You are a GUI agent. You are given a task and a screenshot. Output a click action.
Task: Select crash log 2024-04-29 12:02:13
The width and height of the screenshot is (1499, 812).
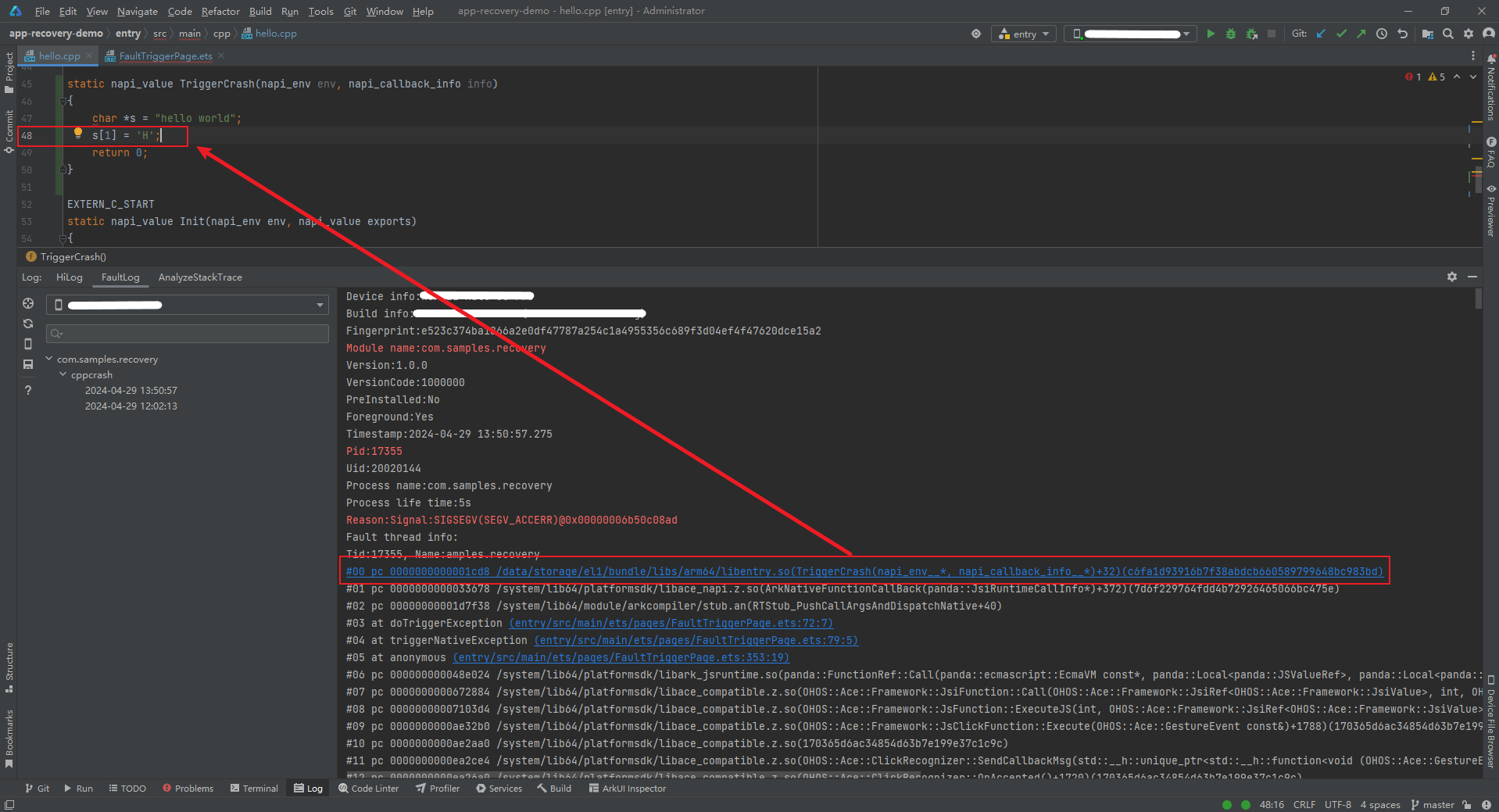tap(131, 406)
